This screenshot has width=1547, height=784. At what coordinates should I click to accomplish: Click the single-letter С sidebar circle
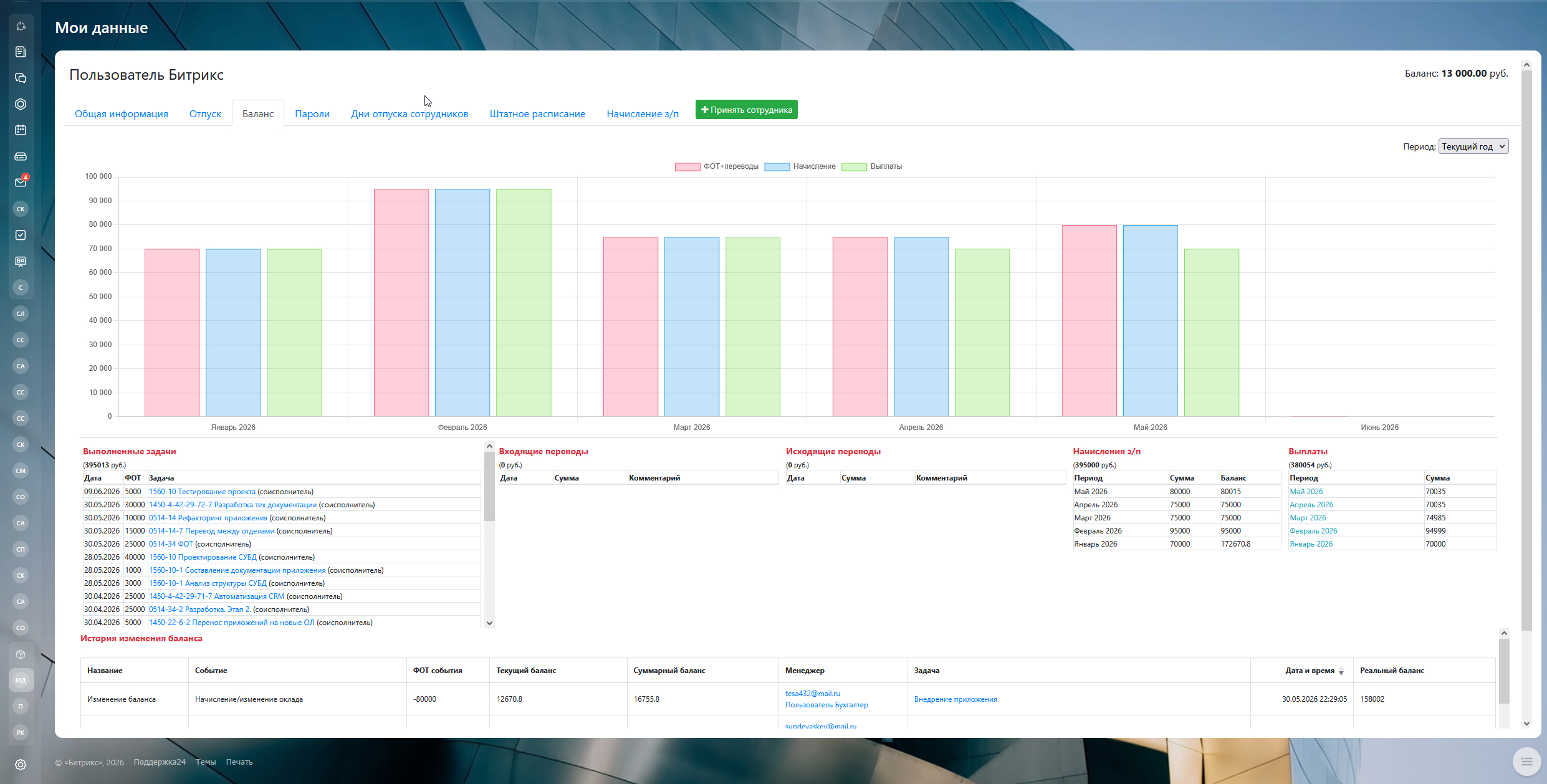point(21,287)
